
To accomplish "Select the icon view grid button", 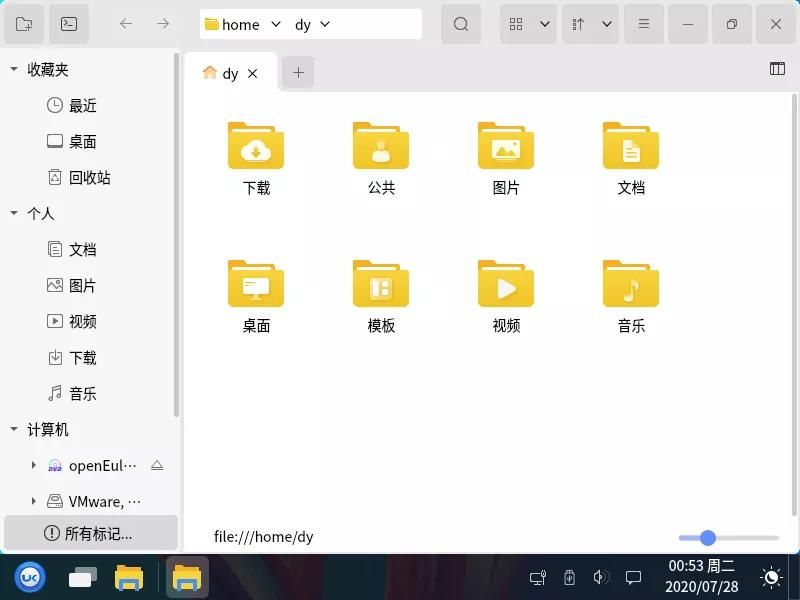I will [516, 24].
